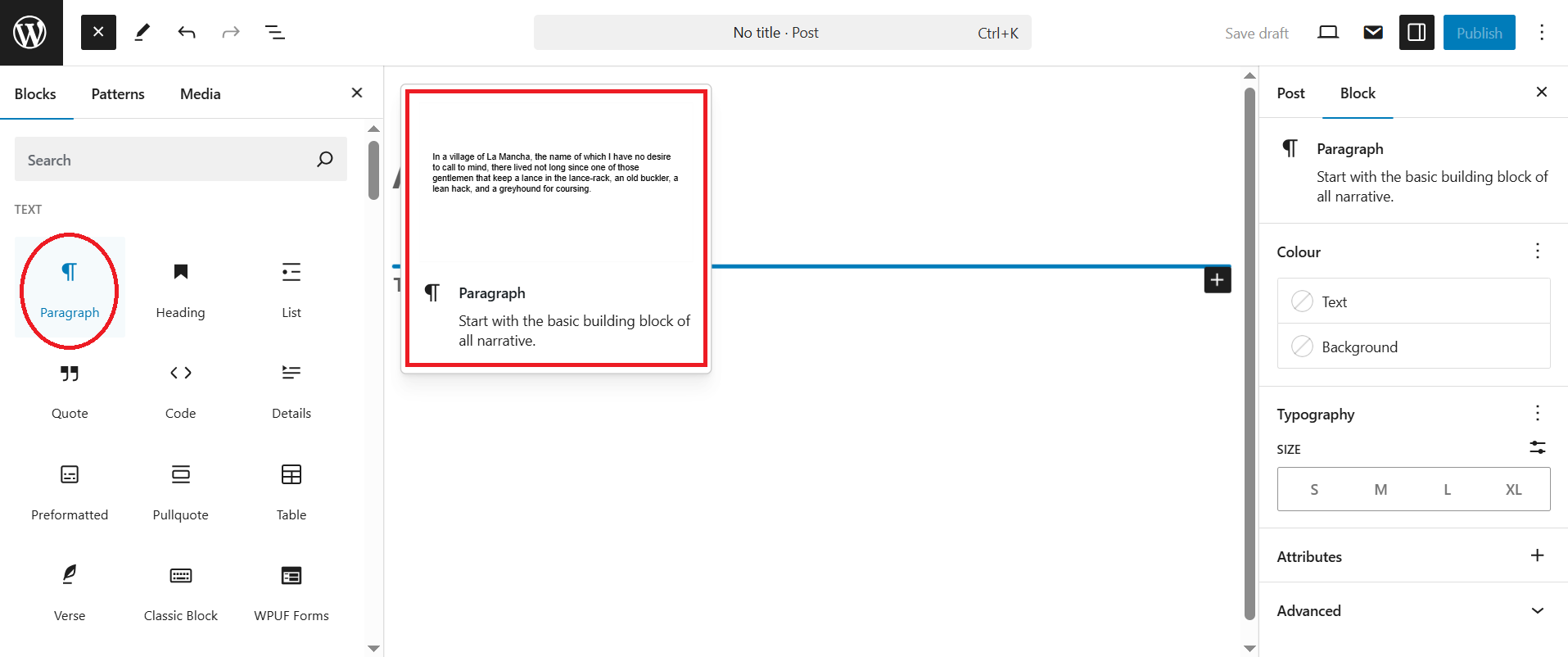This screenshot has width=1568, height=657.
Task: Open Colour options three-dot menu
Action: (1538, 251)
